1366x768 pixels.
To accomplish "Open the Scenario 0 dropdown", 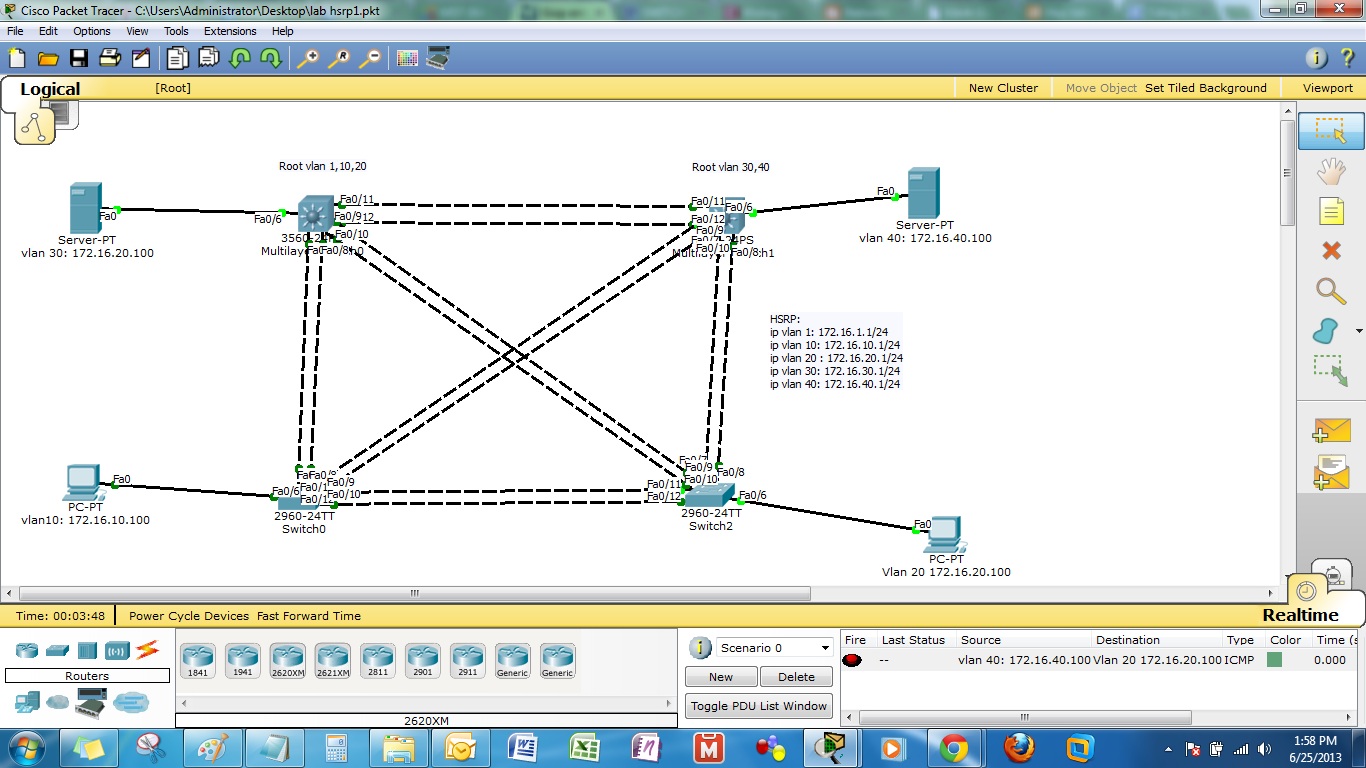I will tap(774, 648).
